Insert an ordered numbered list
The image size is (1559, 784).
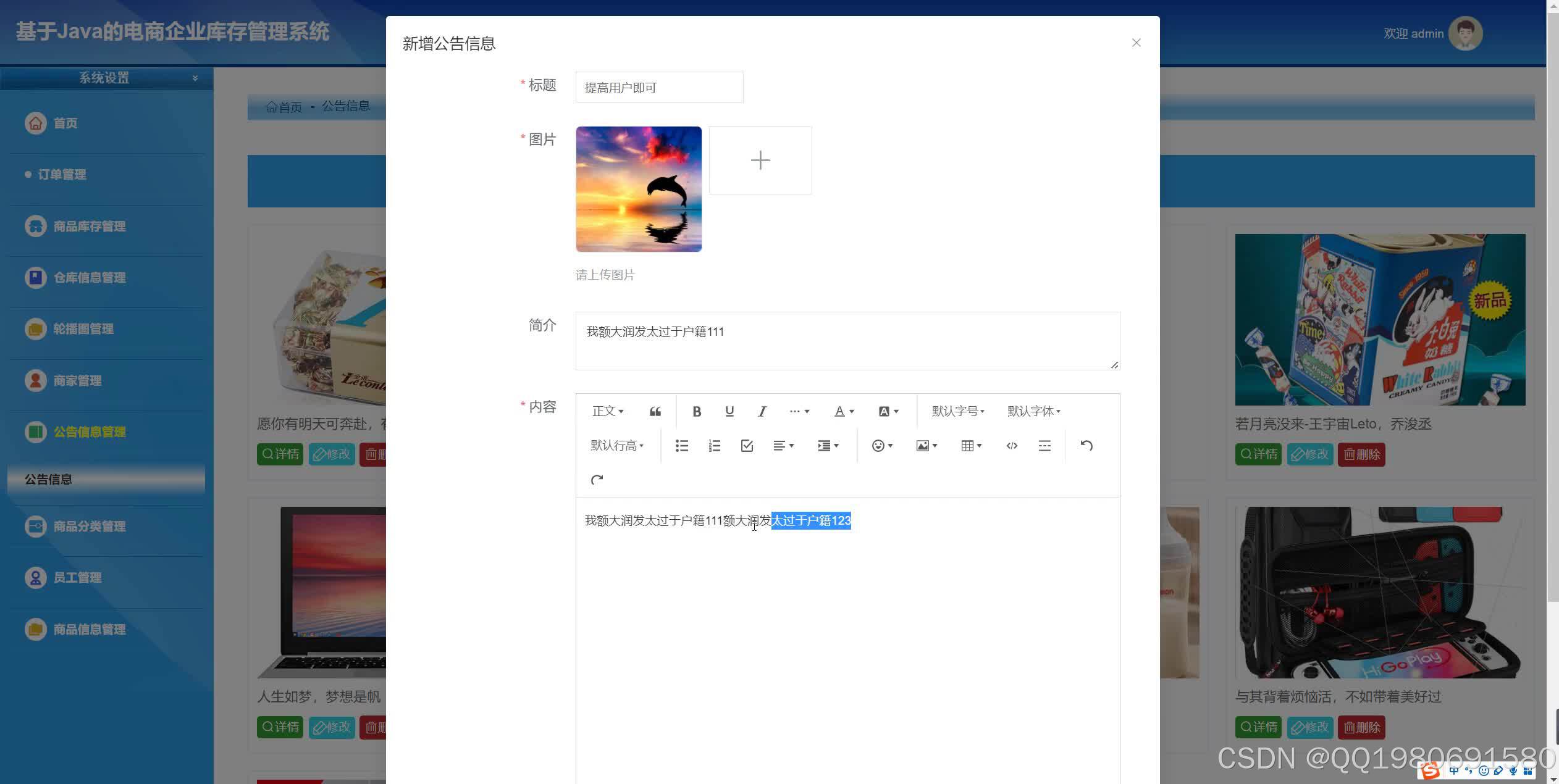click(714, 445)
